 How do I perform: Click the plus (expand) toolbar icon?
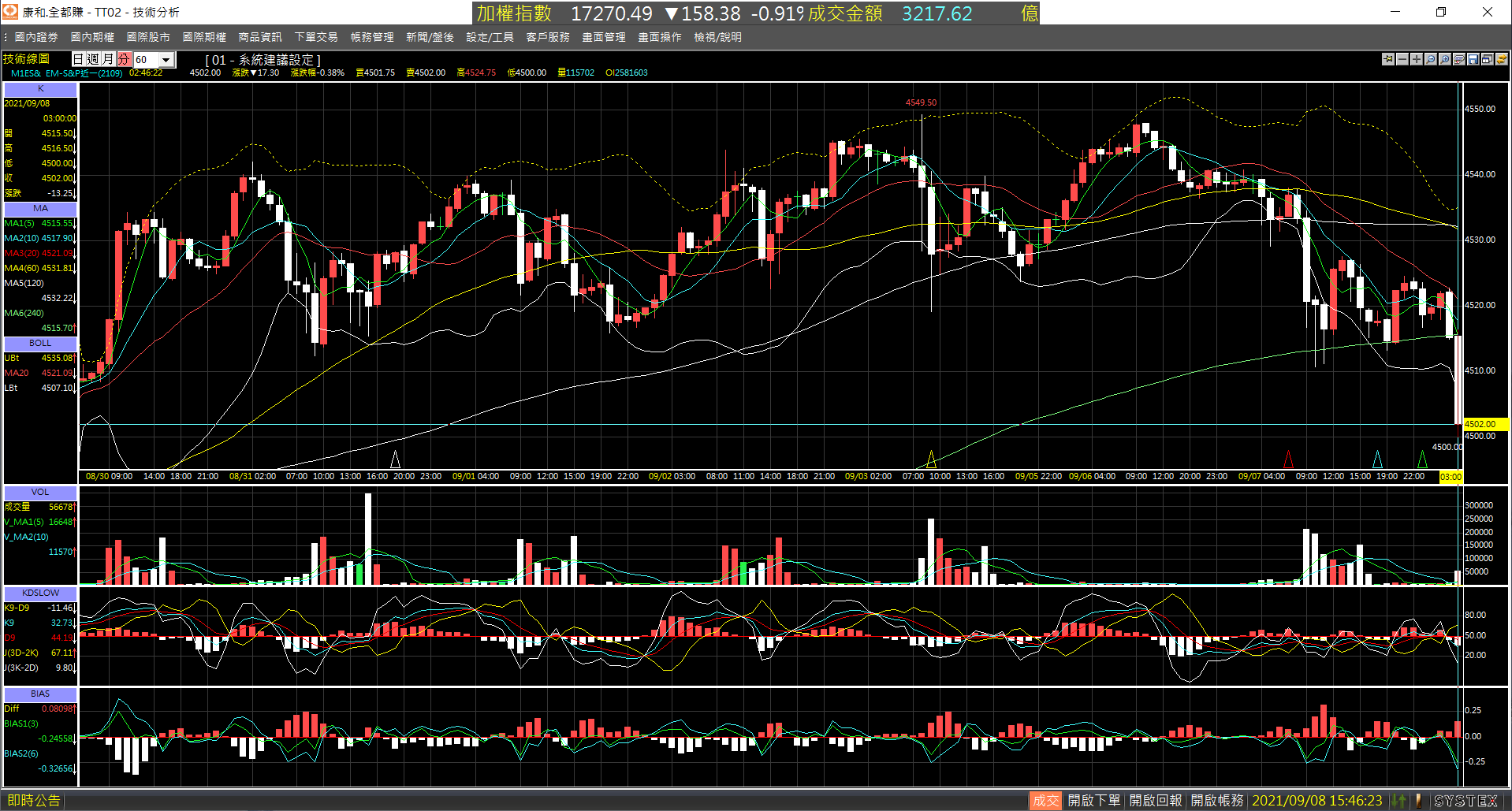1417,59
